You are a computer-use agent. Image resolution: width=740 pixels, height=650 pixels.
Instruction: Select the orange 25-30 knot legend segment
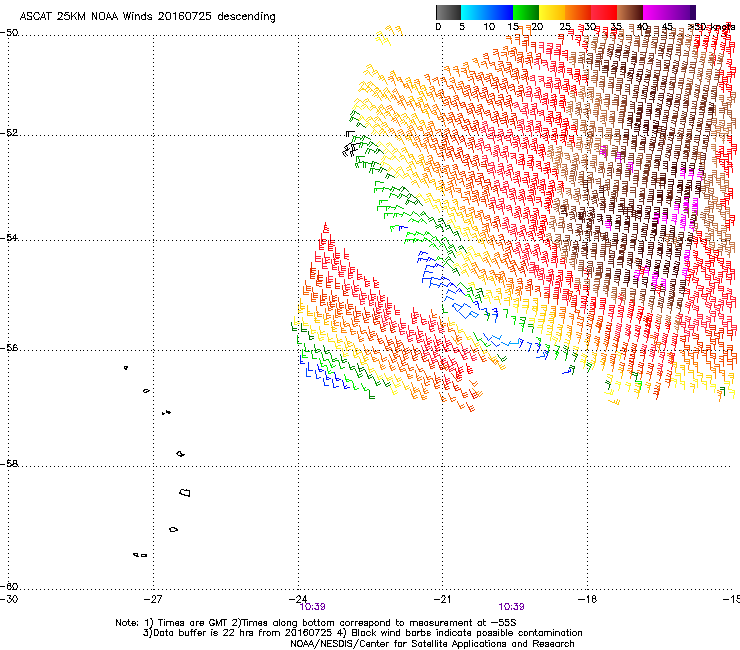tap(578, 12)
